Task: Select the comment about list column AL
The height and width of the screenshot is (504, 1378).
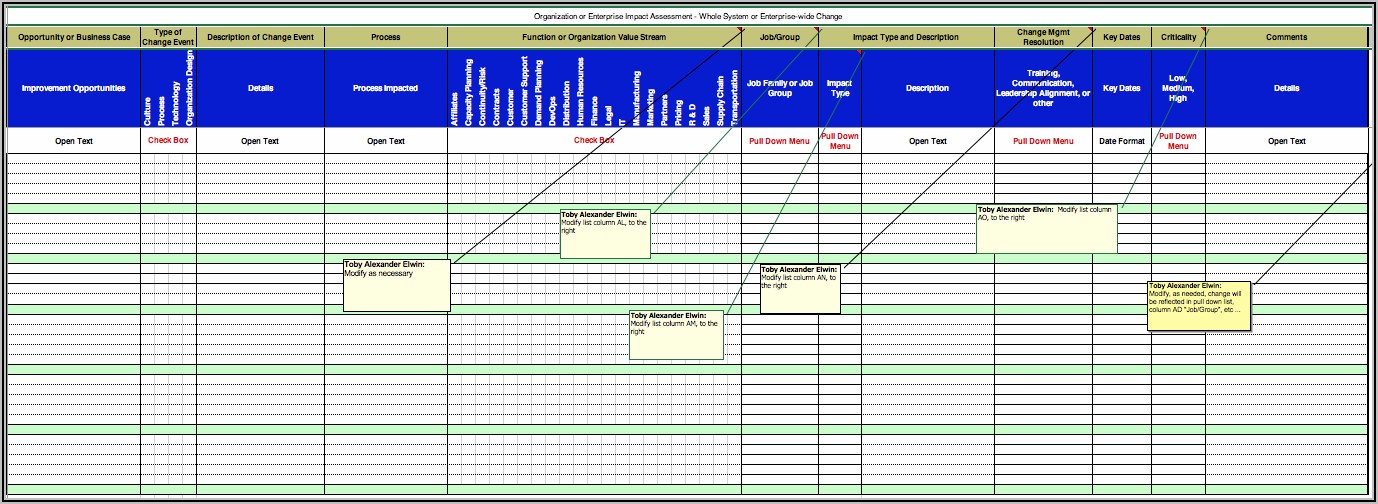Action: click(606, 234)
